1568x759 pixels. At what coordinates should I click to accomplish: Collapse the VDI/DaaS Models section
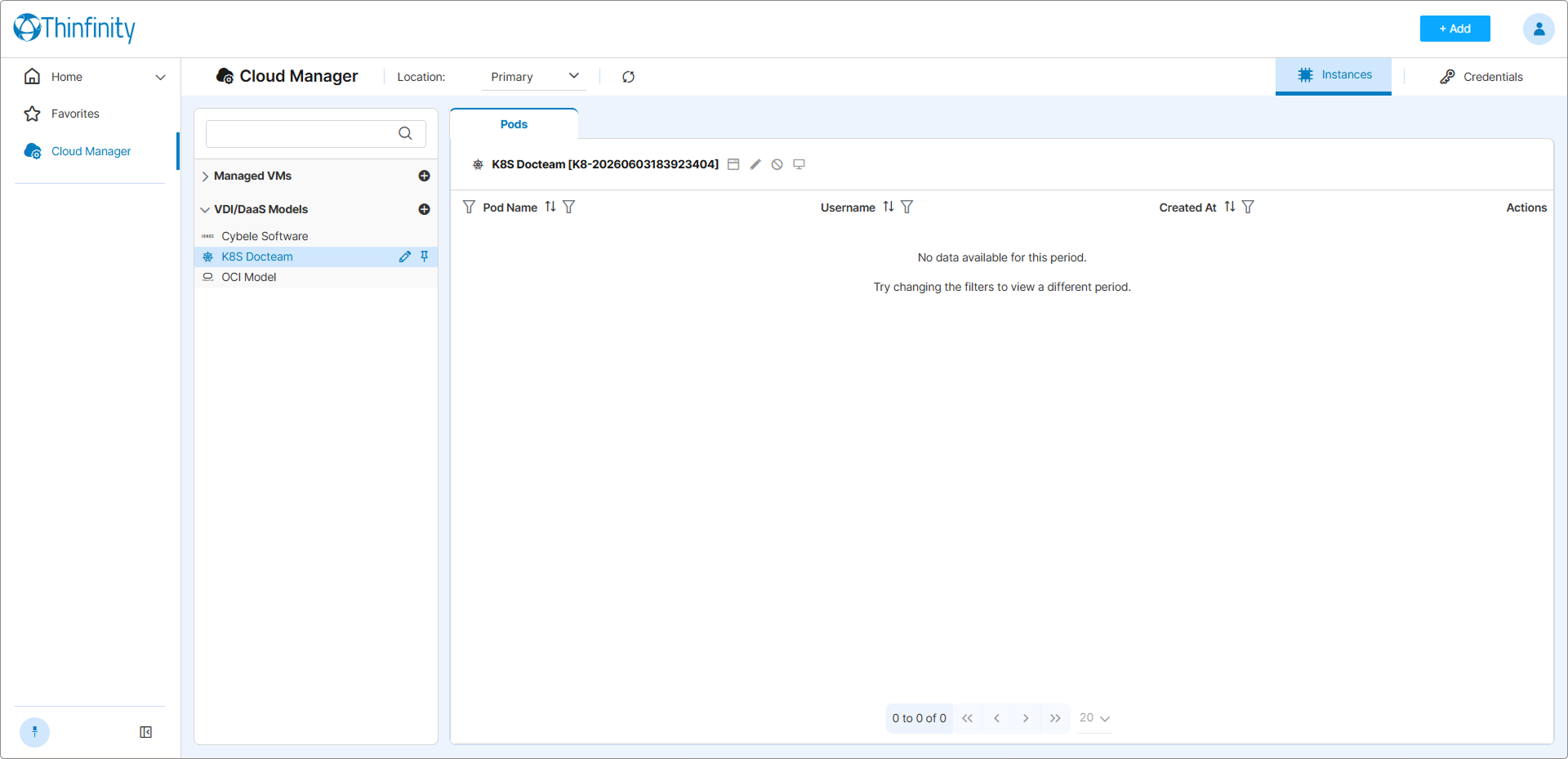click(x=205, y=210)
